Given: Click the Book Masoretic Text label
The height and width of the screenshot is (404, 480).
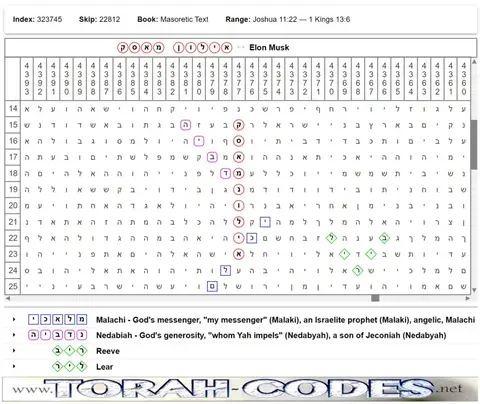Looking at the screenshot, I should (173, 19).
